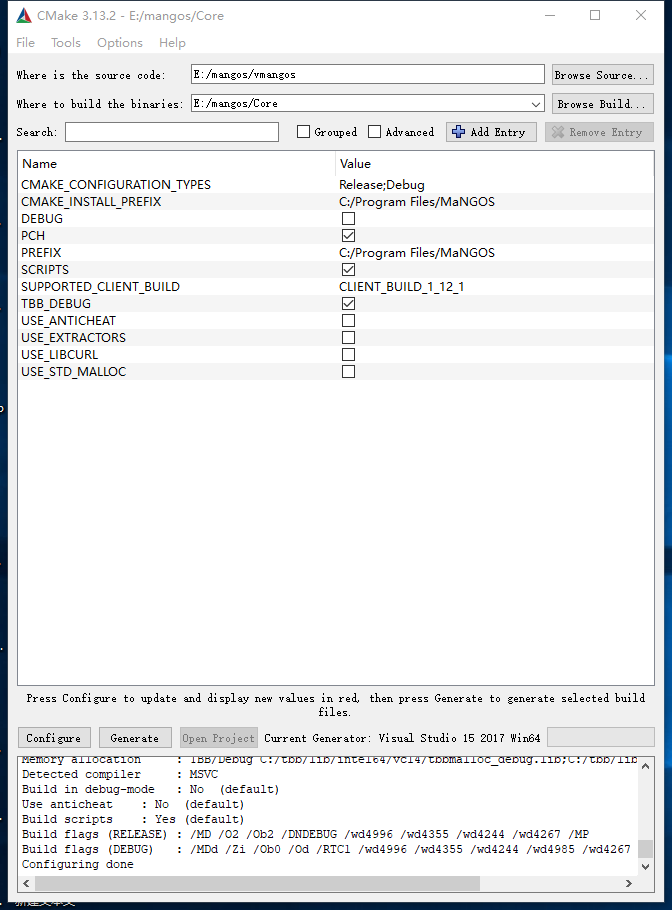Select CMAKE_INSTALL_PREFIX entry name
Screen dimensions: 672x910
pos(91,202)
